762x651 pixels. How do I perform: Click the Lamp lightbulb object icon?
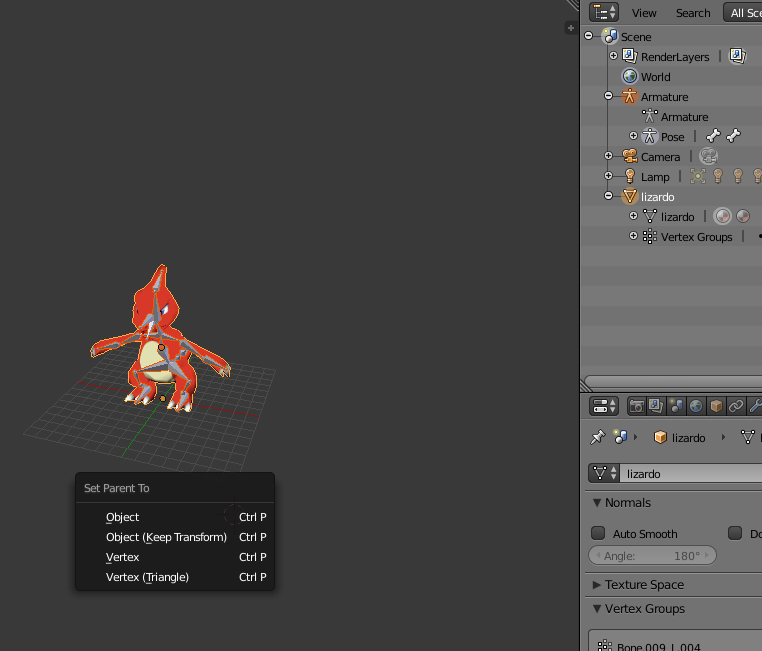(x=630, y=176)
